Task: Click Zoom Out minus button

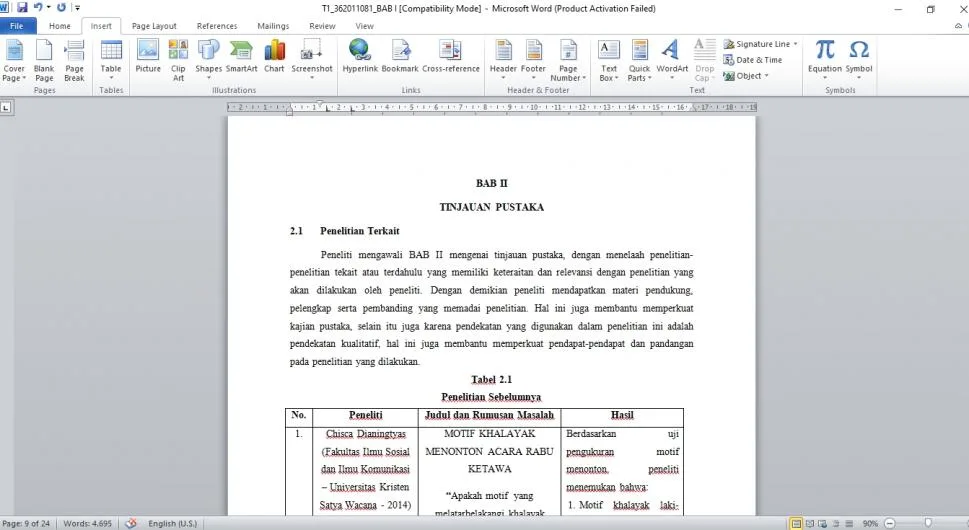Action: coord(890,523)
